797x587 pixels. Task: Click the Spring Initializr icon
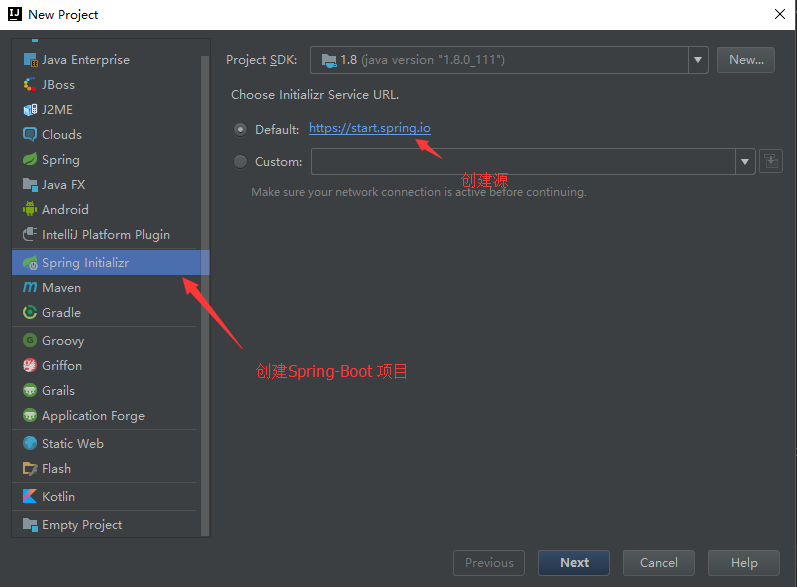30,263
